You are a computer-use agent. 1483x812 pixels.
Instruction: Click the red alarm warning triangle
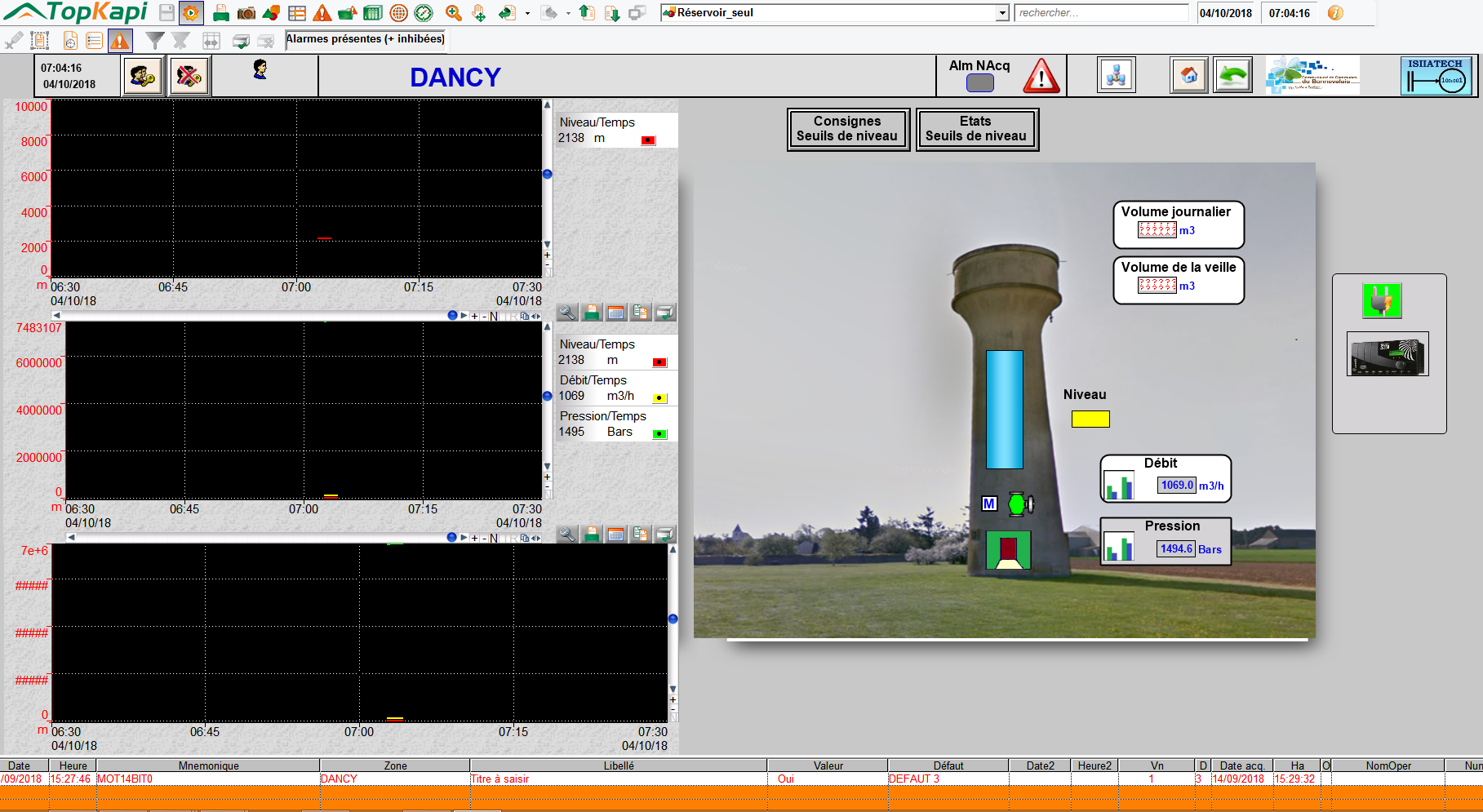[1041, 77]
